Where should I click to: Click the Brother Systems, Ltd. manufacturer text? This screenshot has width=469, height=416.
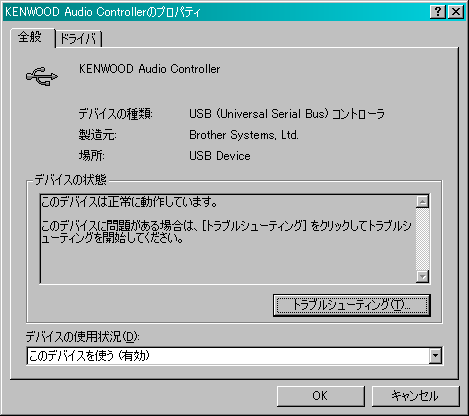pos(244,135)
